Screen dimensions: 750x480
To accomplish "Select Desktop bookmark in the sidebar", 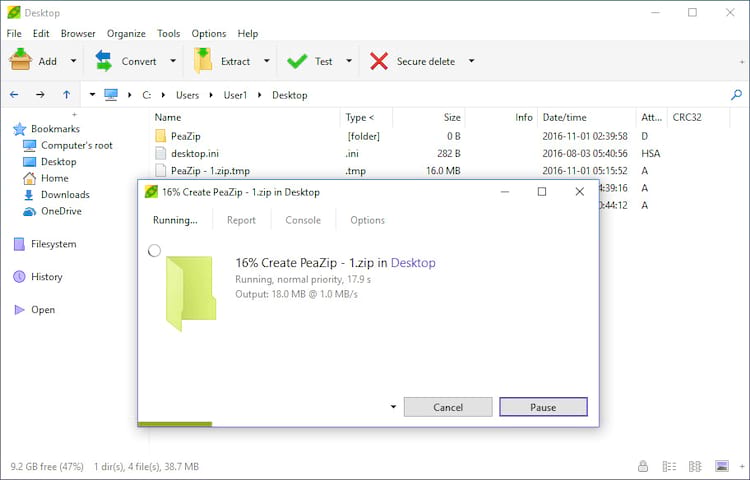I will point(58,162).
